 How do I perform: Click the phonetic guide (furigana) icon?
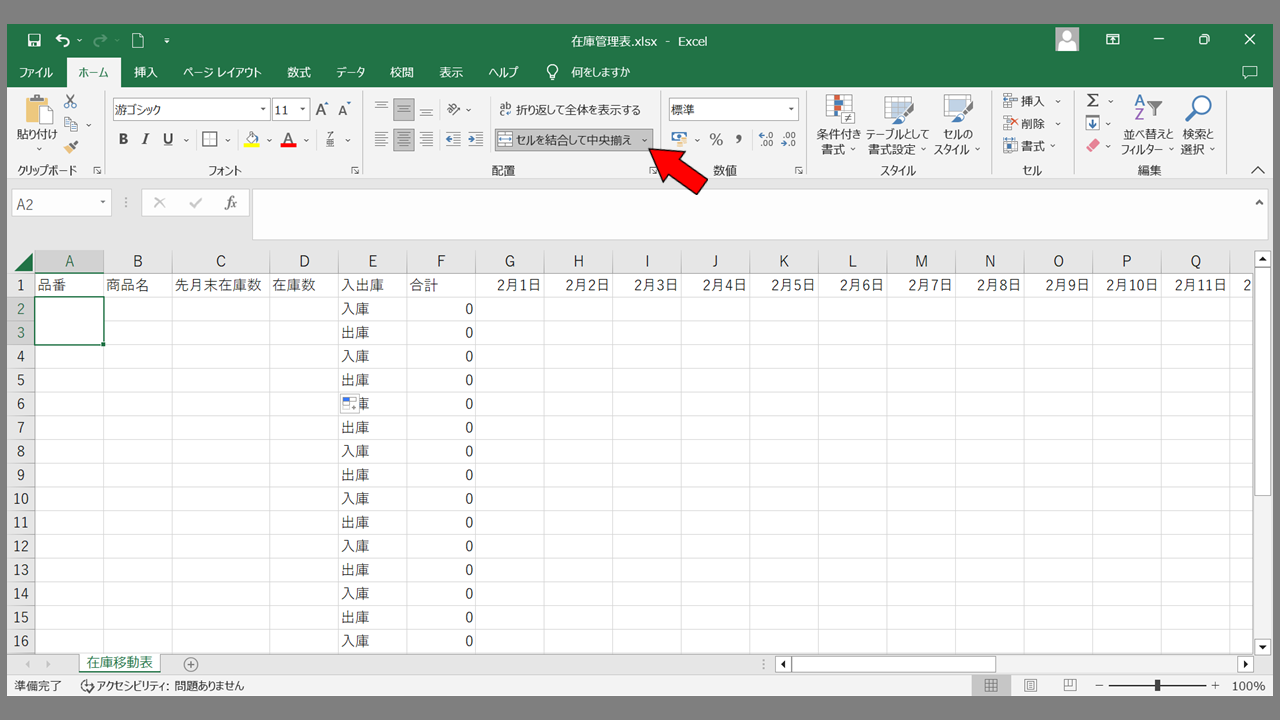(330, 140)
